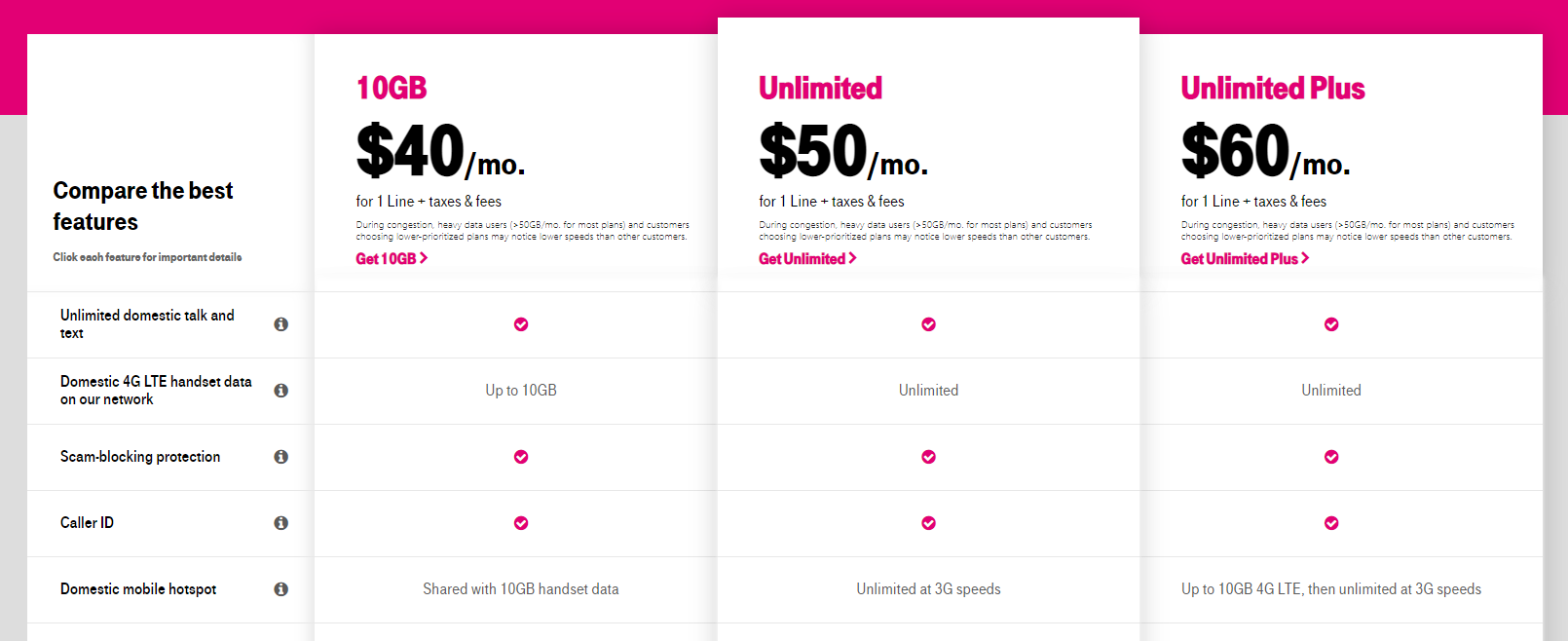
Task: Open the Caller ID feature details
Action: click(x=87, y=523)
